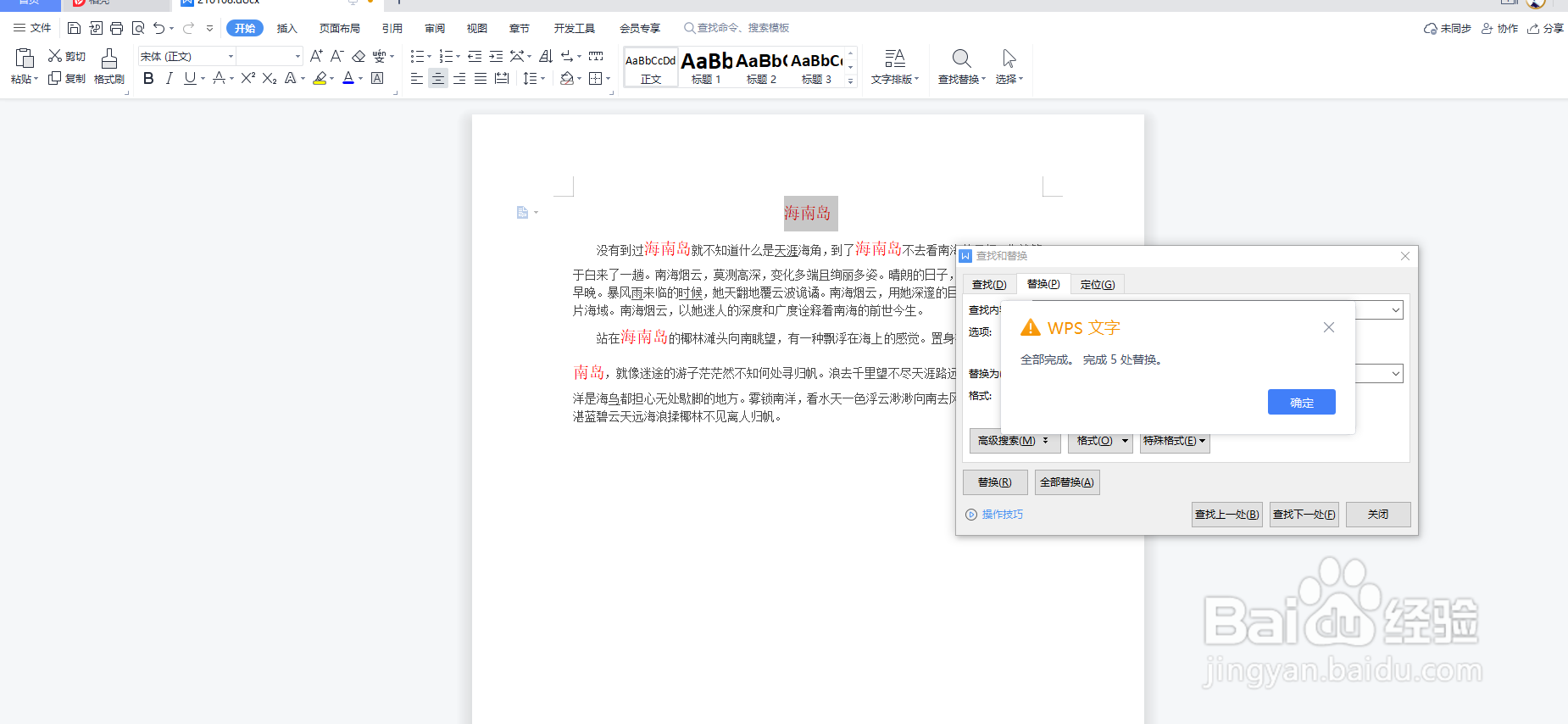Image resolution: width=1568 pixels, height=724 pixels.
Task: Click the Show/Hide ruler marks icon
Action: [x=596, y=56]
